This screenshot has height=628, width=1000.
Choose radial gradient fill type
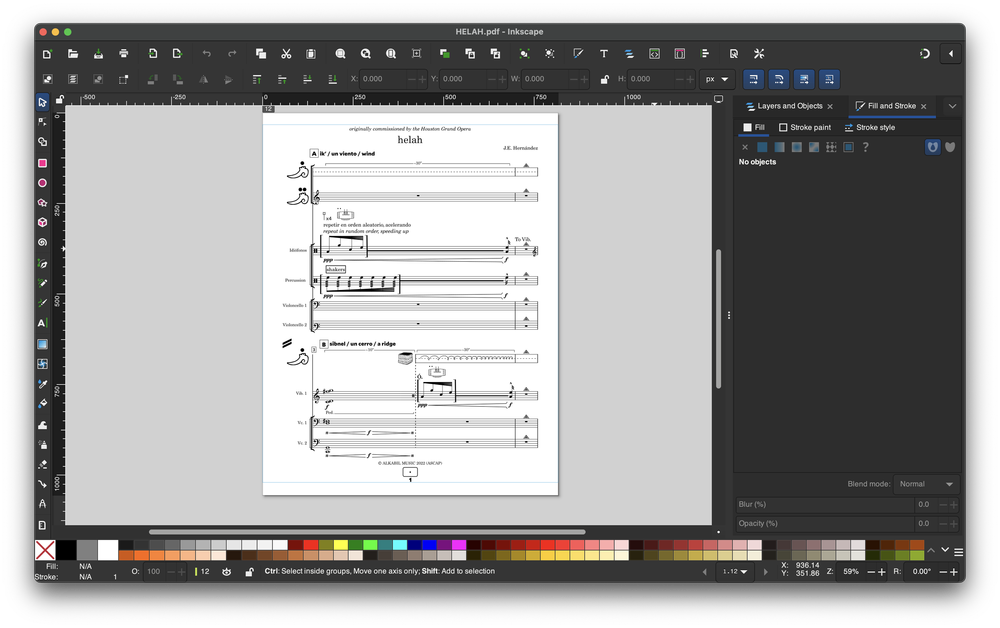coord(797,147)
